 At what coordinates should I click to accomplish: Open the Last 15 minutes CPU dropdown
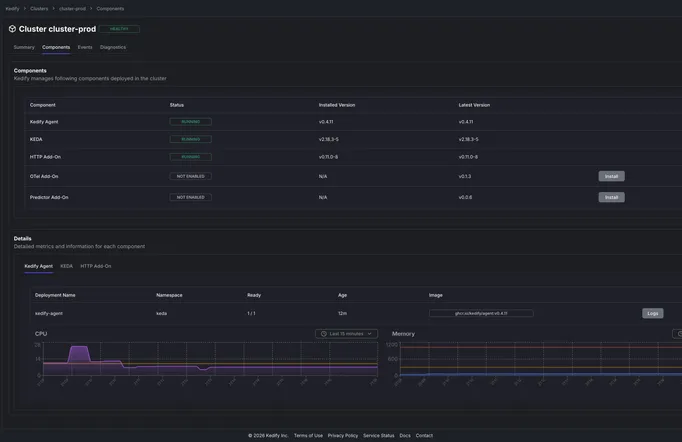(346, 334)
